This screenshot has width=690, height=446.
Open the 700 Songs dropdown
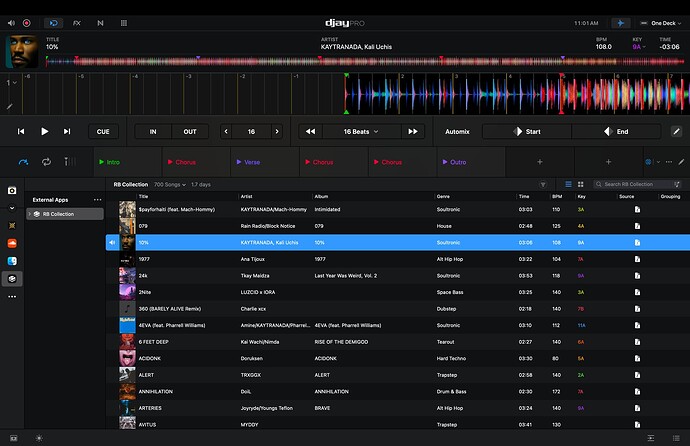click(x=170, y=184)
